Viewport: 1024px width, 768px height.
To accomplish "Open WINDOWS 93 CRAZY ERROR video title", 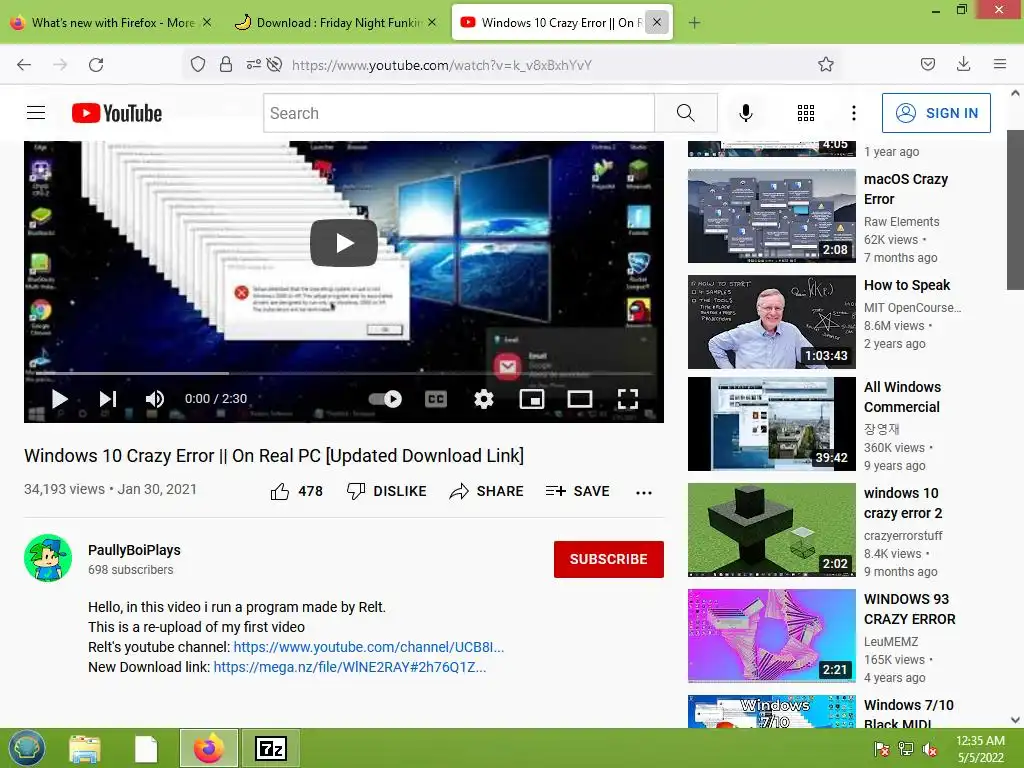I will coord(909,609).
